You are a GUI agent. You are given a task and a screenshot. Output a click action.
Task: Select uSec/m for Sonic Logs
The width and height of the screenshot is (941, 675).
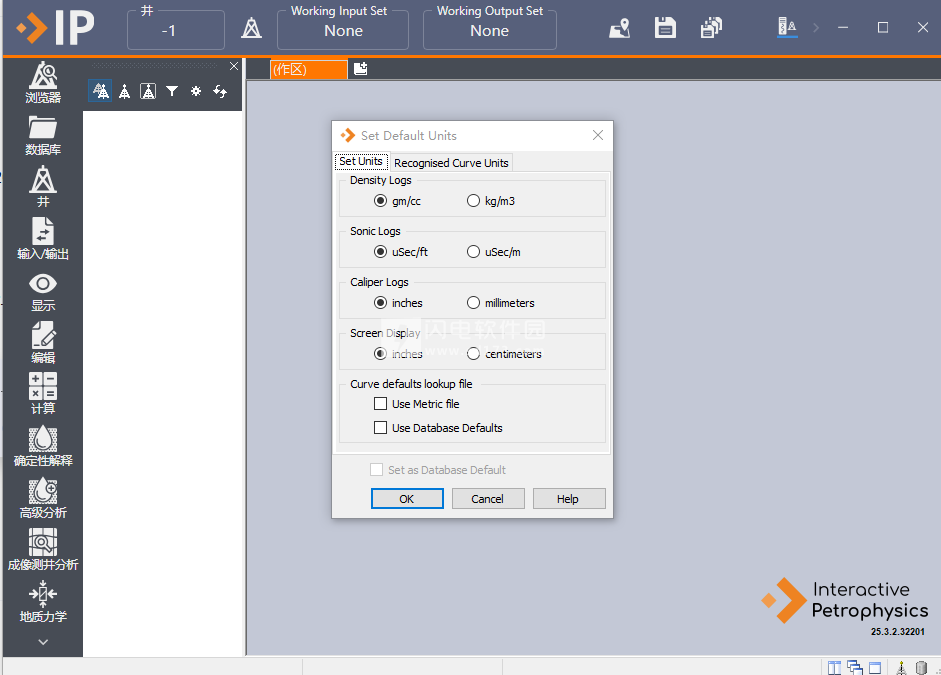tap(474, 252)
